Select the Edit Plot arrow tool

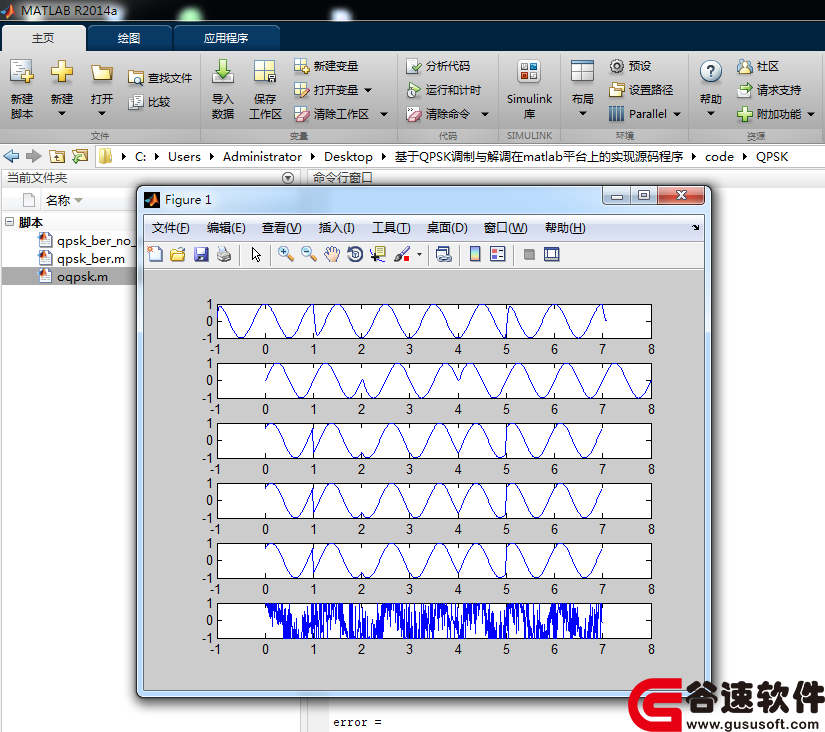point(256,255)
